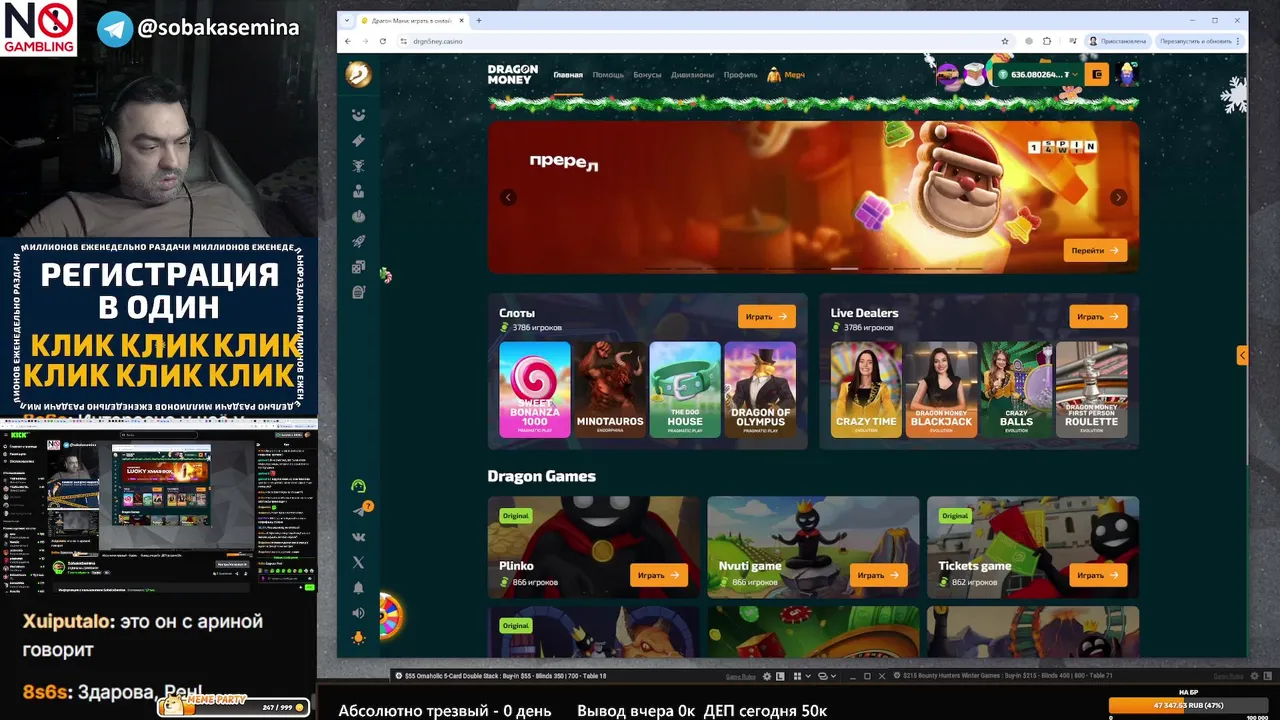Click Играть on the Plinko card
Image resolution: width=1280 pixels, height=720 pixels.
point(659,575)
